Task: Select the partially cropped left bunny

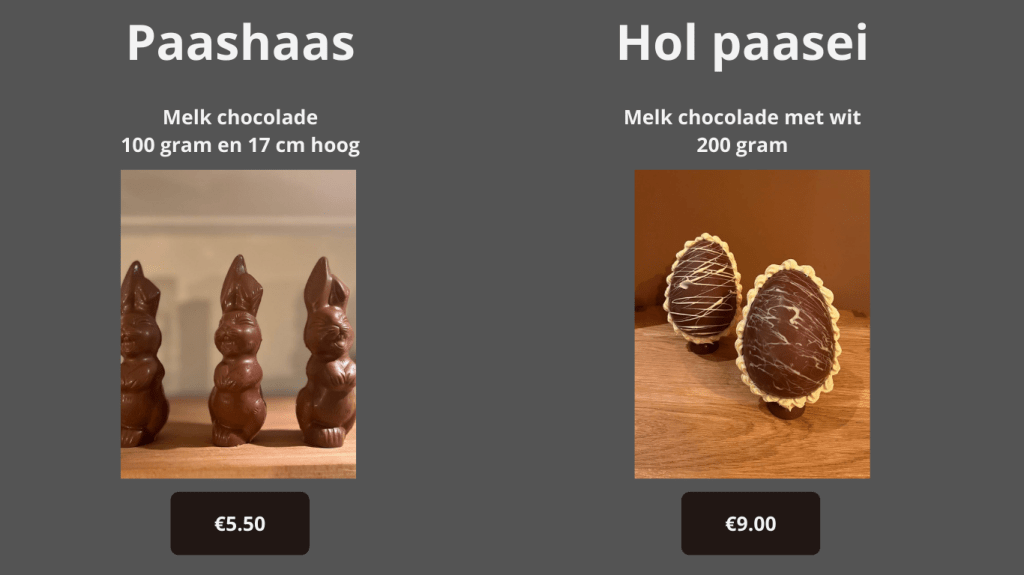Action: tap(142, 354)
